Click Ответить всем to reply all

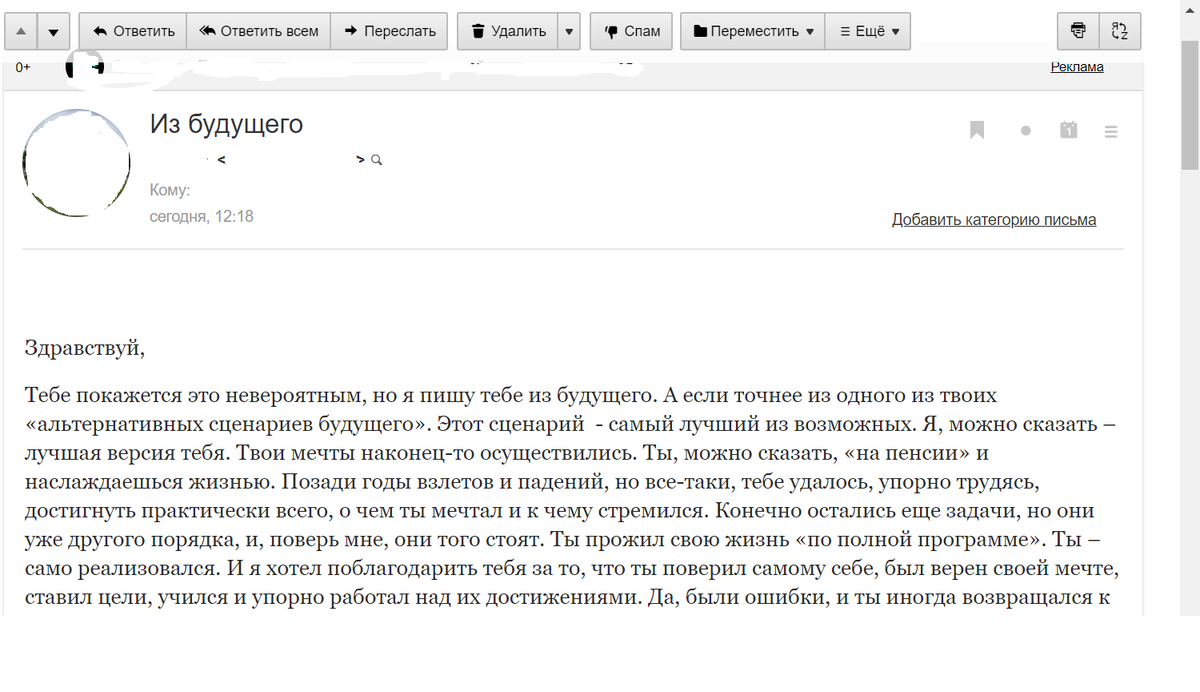tap(258, 31)
